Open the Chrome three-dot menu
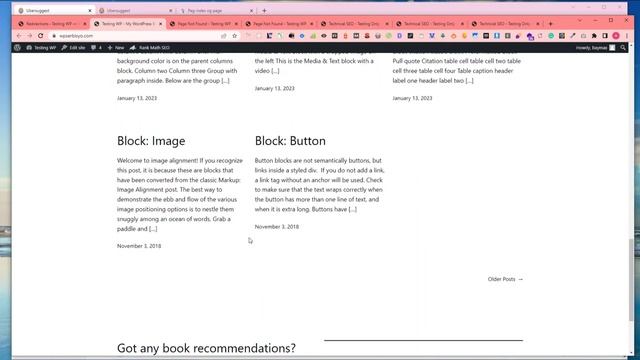This screenshot has width=640, height=360. [x=627, y=36]
